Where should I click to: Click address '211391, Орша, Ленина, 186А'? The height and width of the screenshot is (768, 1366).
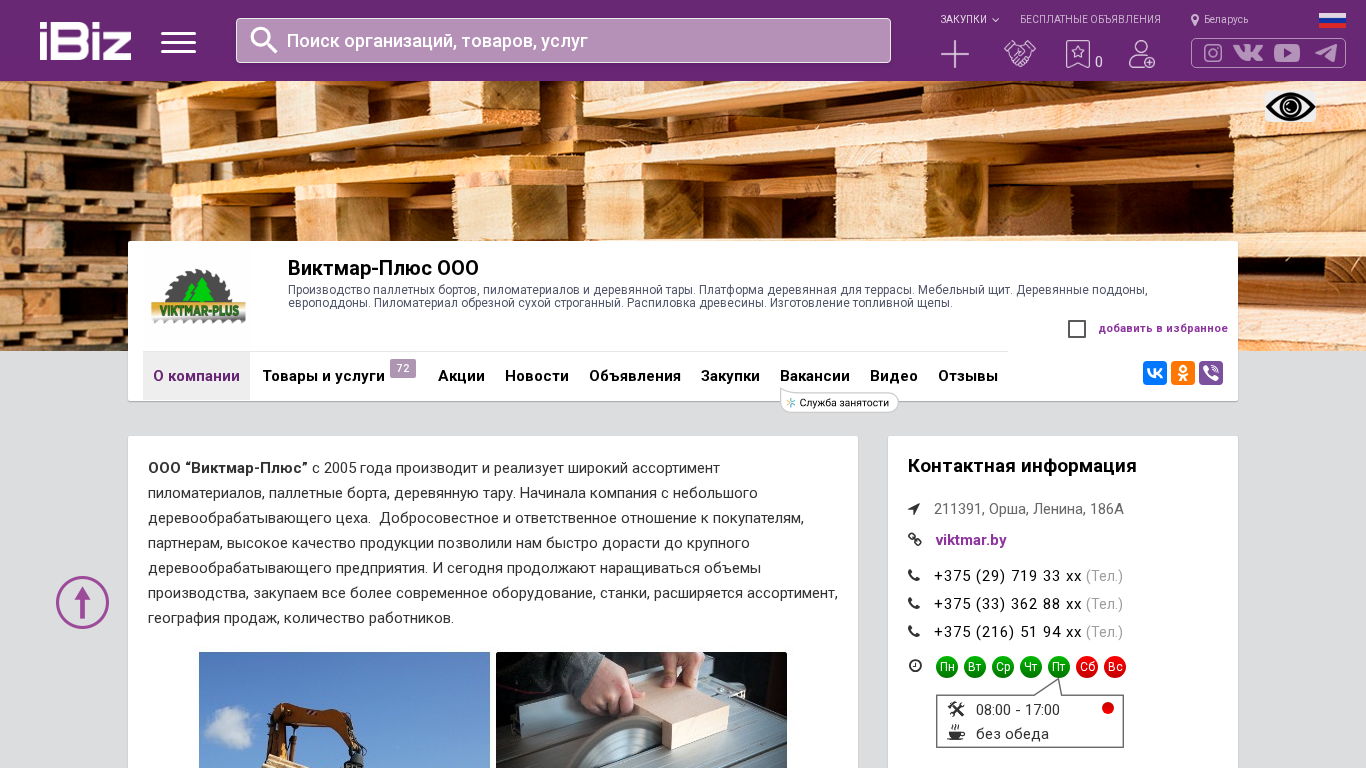click(1029, 509)
